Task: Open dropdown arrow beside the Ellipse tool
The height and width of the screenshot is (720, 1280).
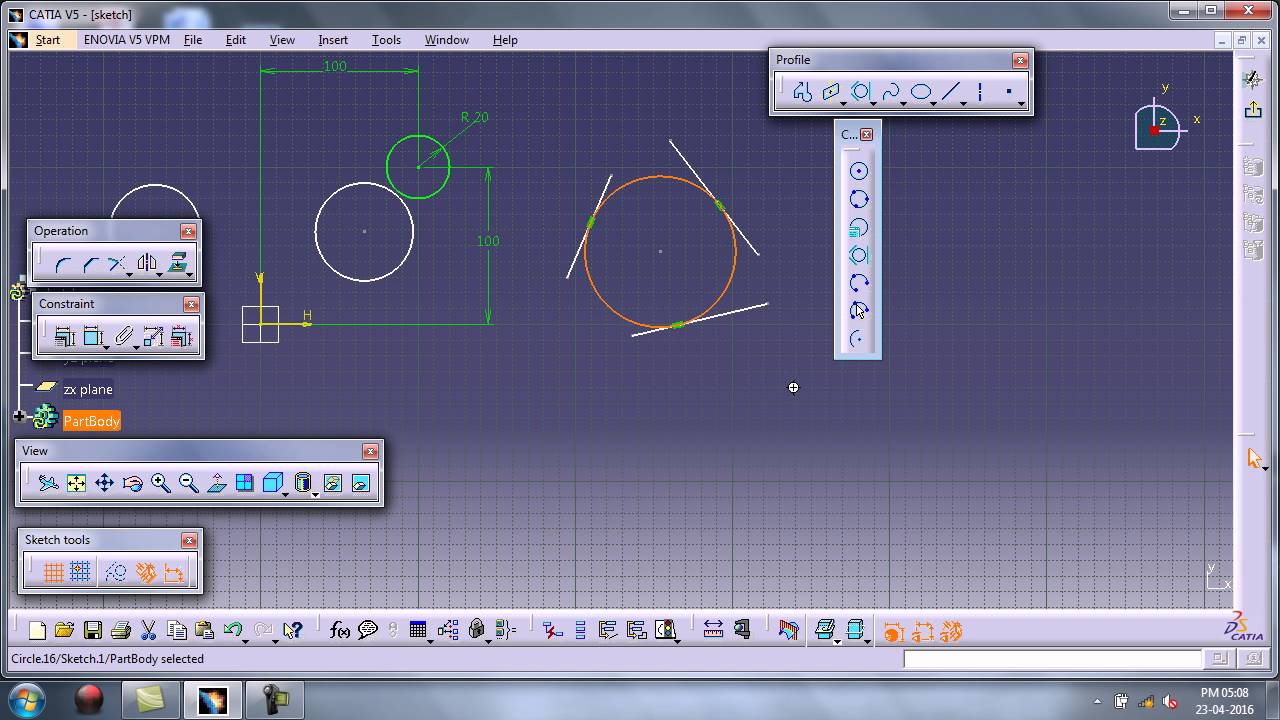Action: point(934,103)
